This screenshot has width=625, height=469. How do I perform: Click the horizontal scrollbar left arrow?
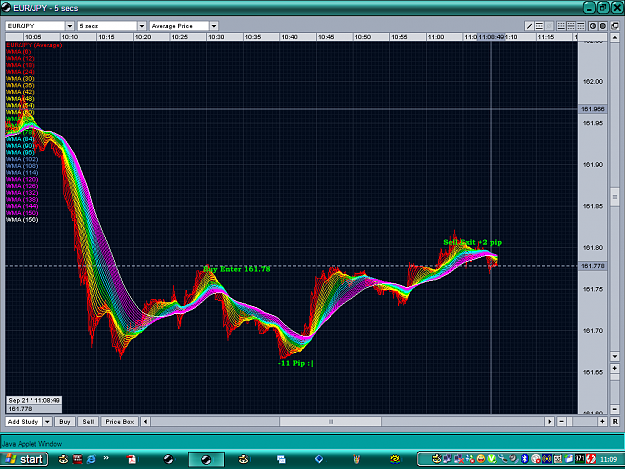click(x=145, y=422)
